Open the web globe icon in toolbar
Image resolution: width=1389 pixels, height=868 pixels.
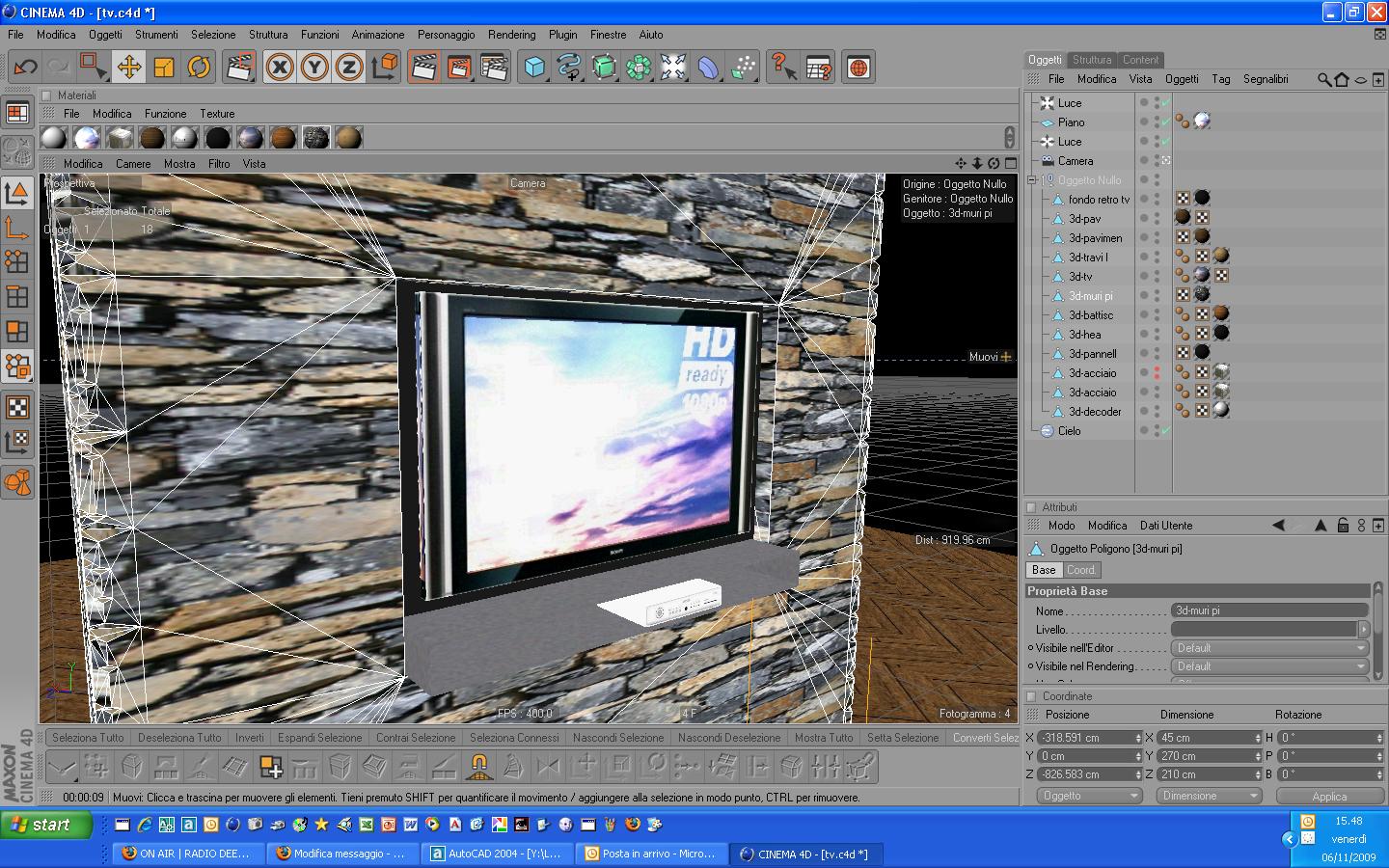click(858, 68)
